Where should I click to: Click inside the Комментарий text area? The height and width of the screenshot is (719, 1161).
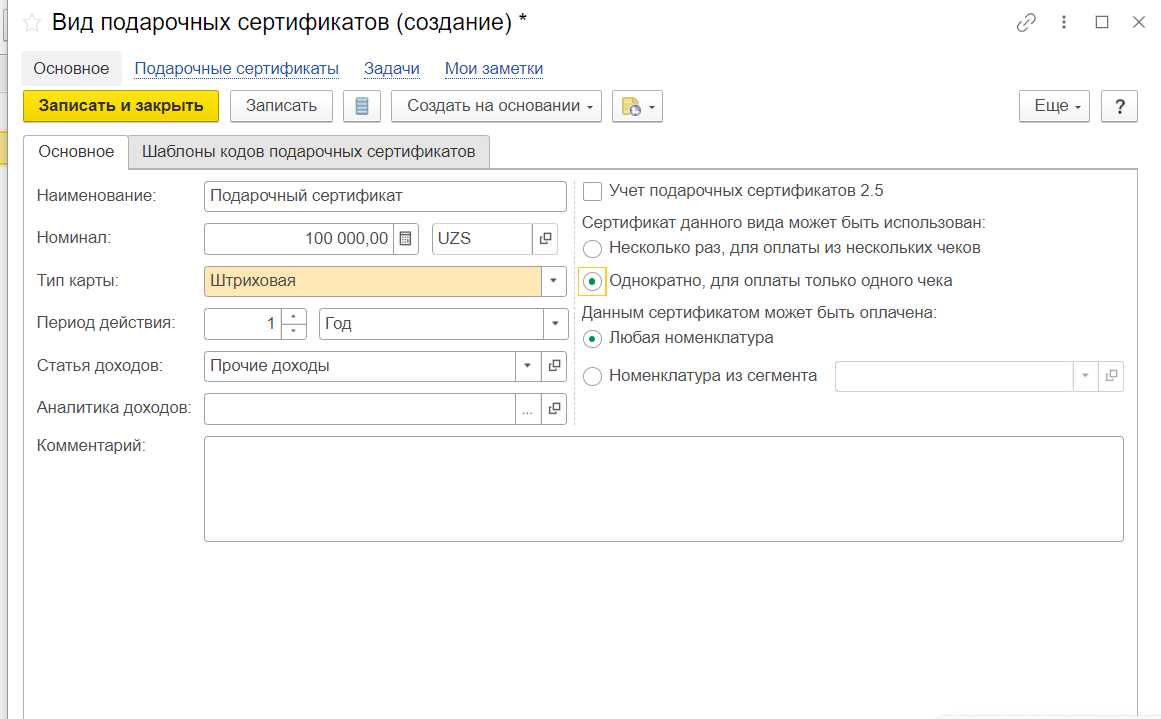tap(663, 488)
